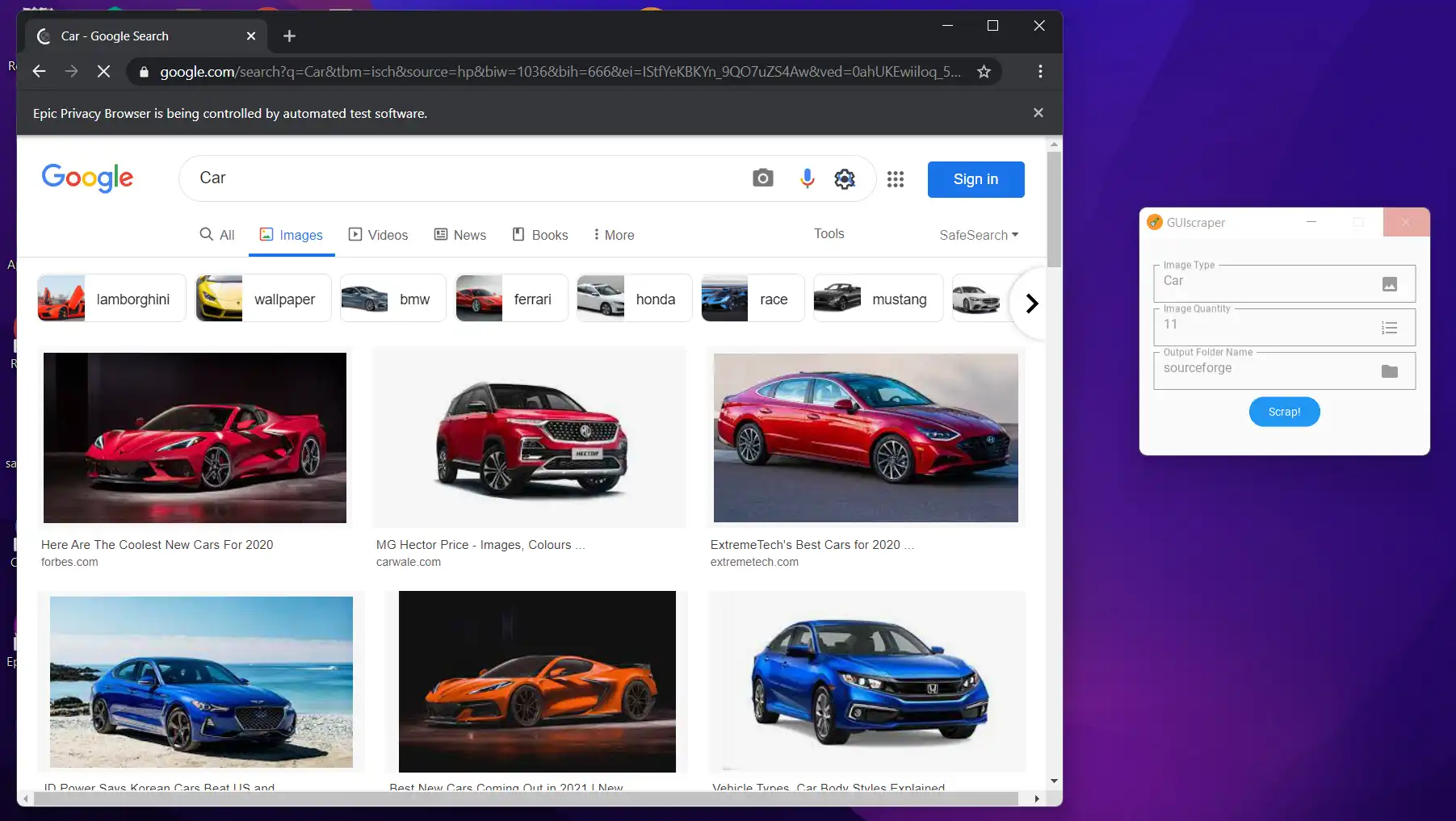The image size is (1456, 821).
Task: Click the GUIscraper app logo icon
Action: tap(1155, 222)
